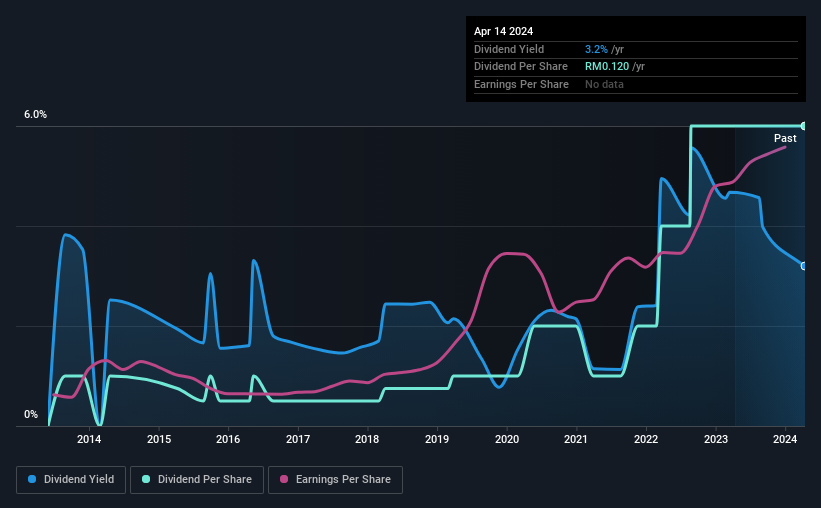The width and height of the screenshot is (821, 508).
Task: Select the 2018 label on the time axis
Action: (x=367, y=439)
